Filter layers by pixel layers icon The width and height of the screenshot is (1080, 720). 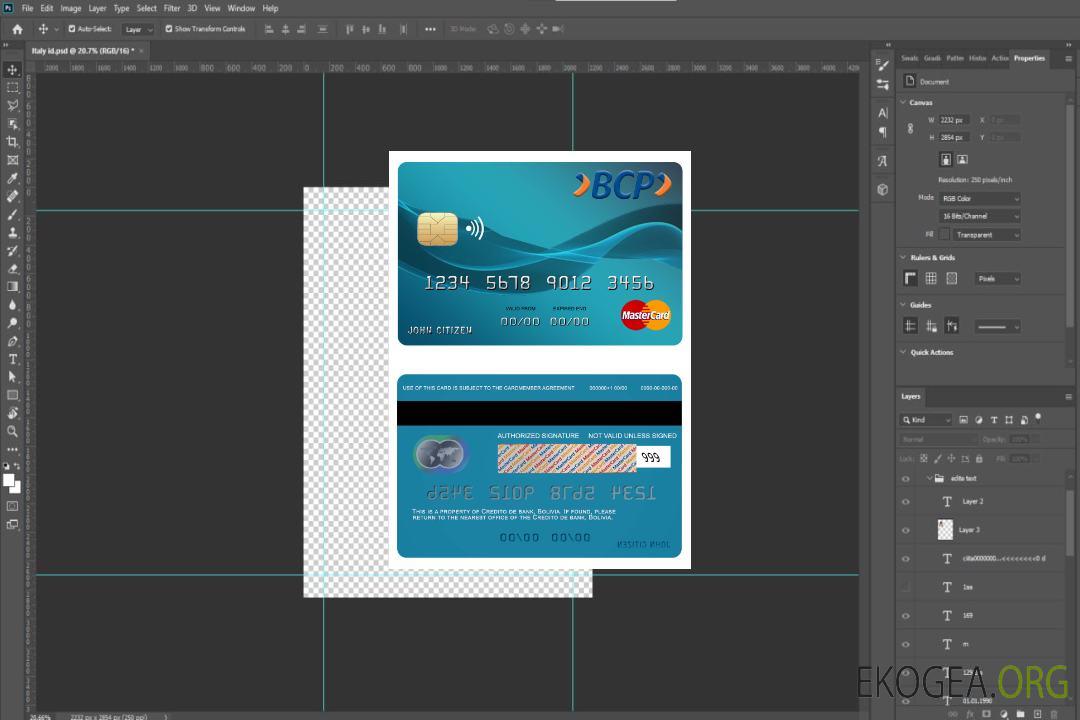click(964, 420)
